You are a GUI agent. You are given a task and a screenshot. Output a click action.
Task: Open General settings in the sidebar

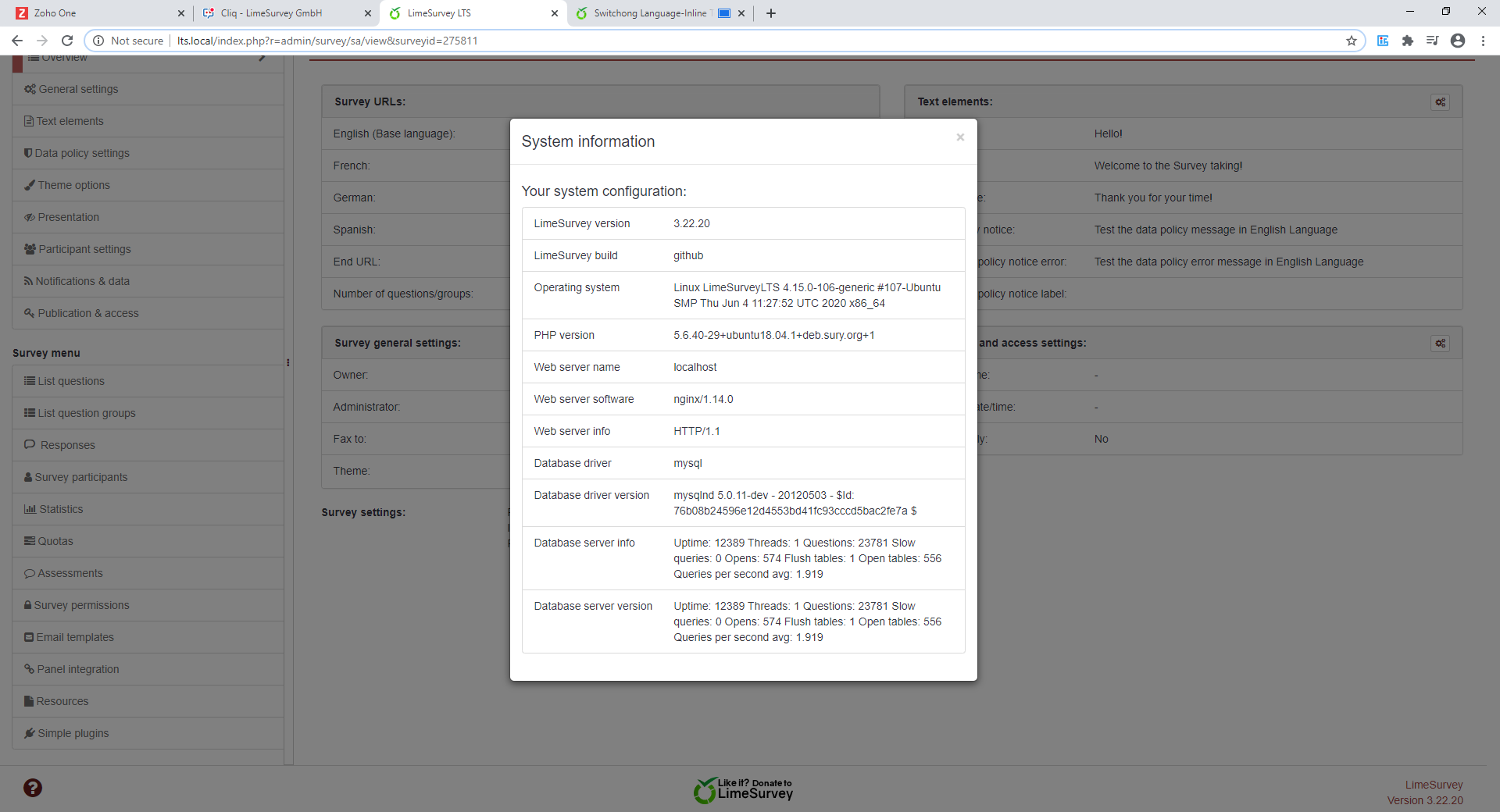pos(148,89)
